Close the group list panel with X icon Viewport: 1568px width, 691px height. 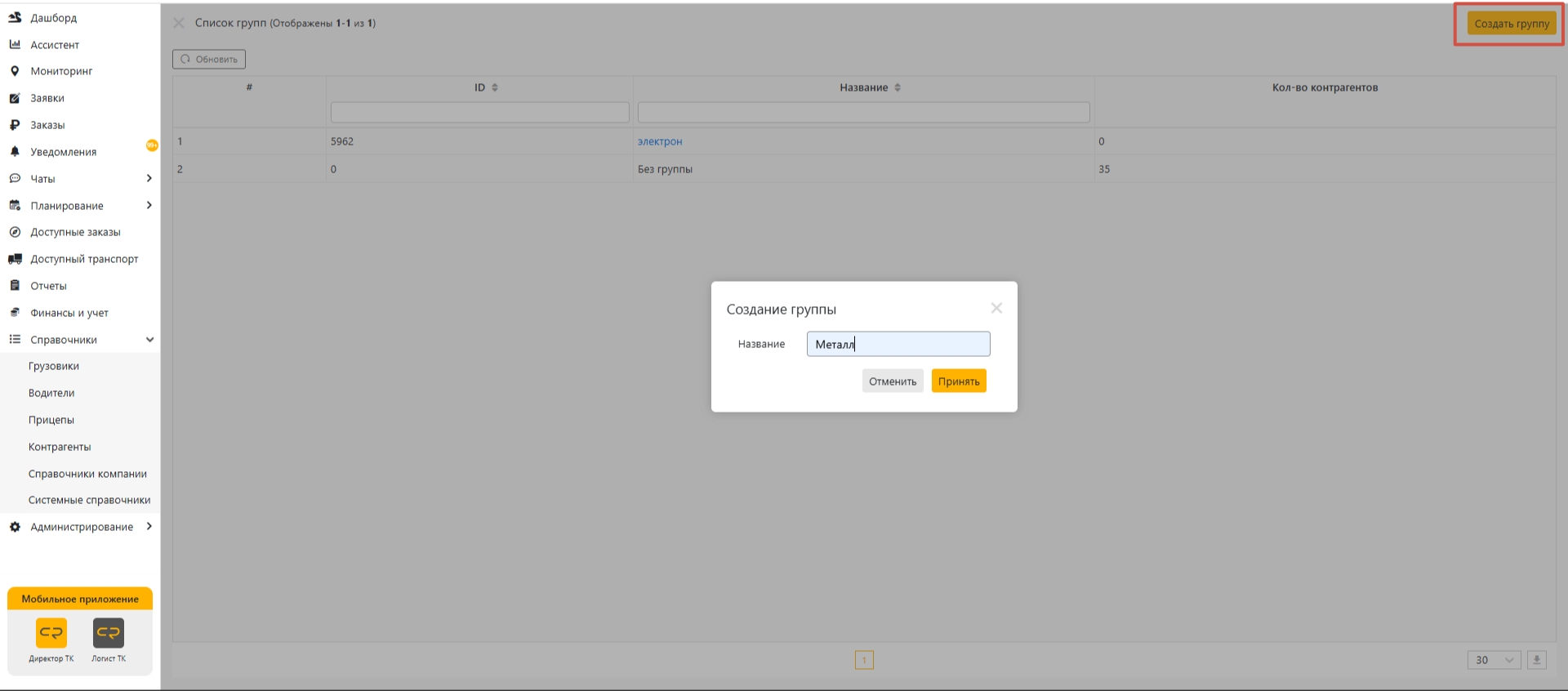click(x=179, y=23)
